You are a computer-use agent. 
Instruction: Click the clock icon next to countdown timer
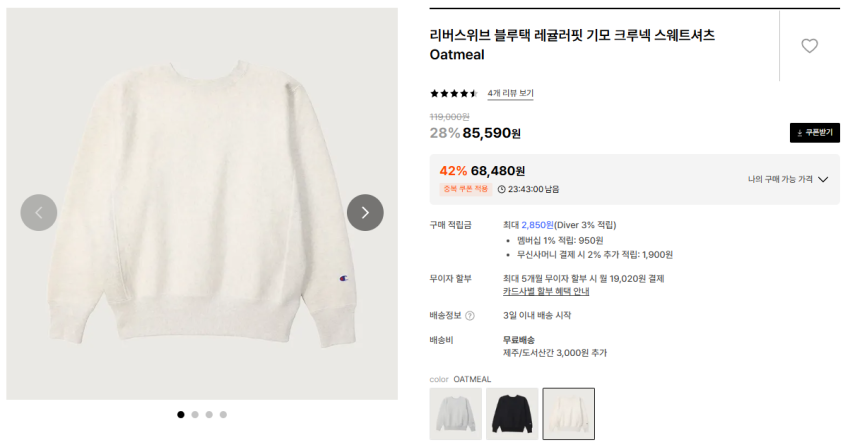point(502,189)
